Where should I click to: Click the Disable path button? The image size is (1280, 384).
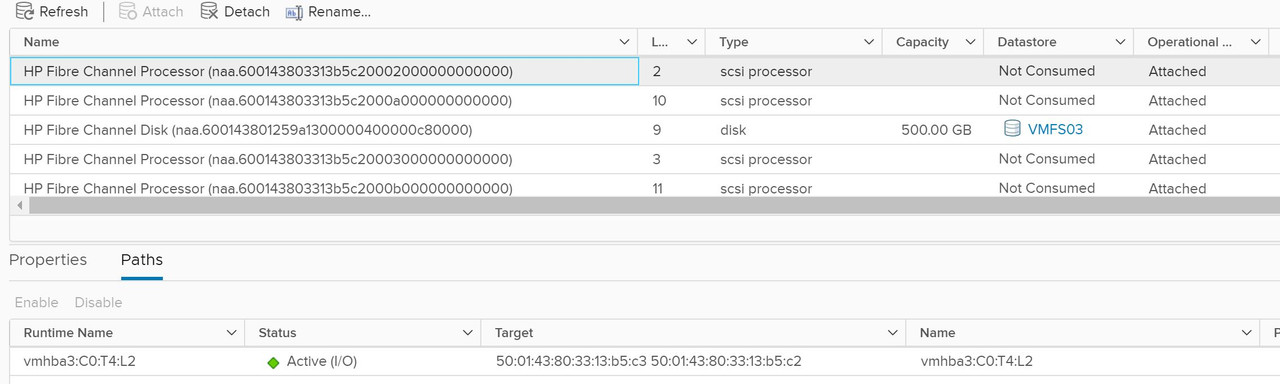[98, 302]
